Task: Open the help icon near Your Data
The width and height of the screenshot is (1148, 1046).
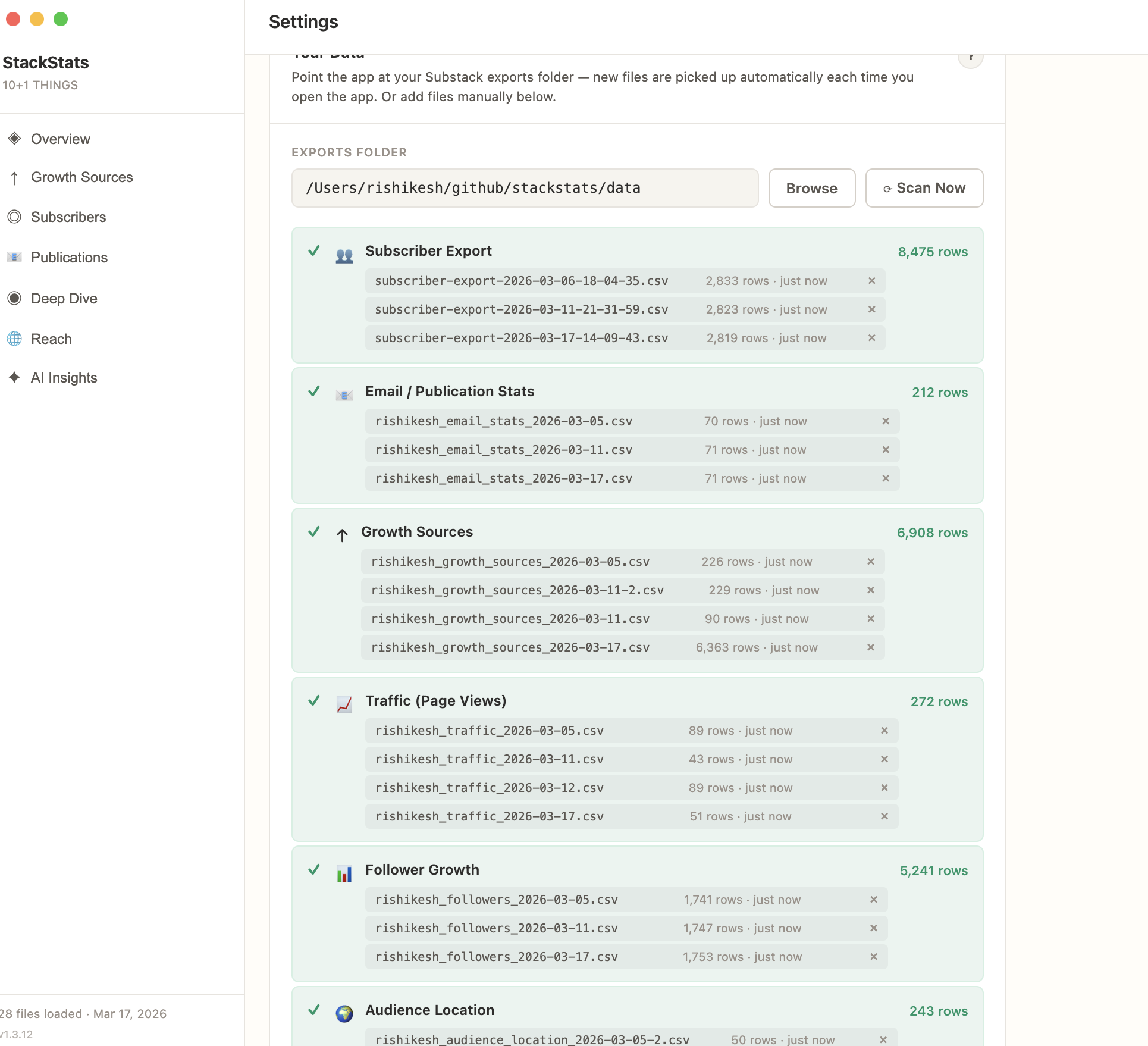Action: point(971,57)
